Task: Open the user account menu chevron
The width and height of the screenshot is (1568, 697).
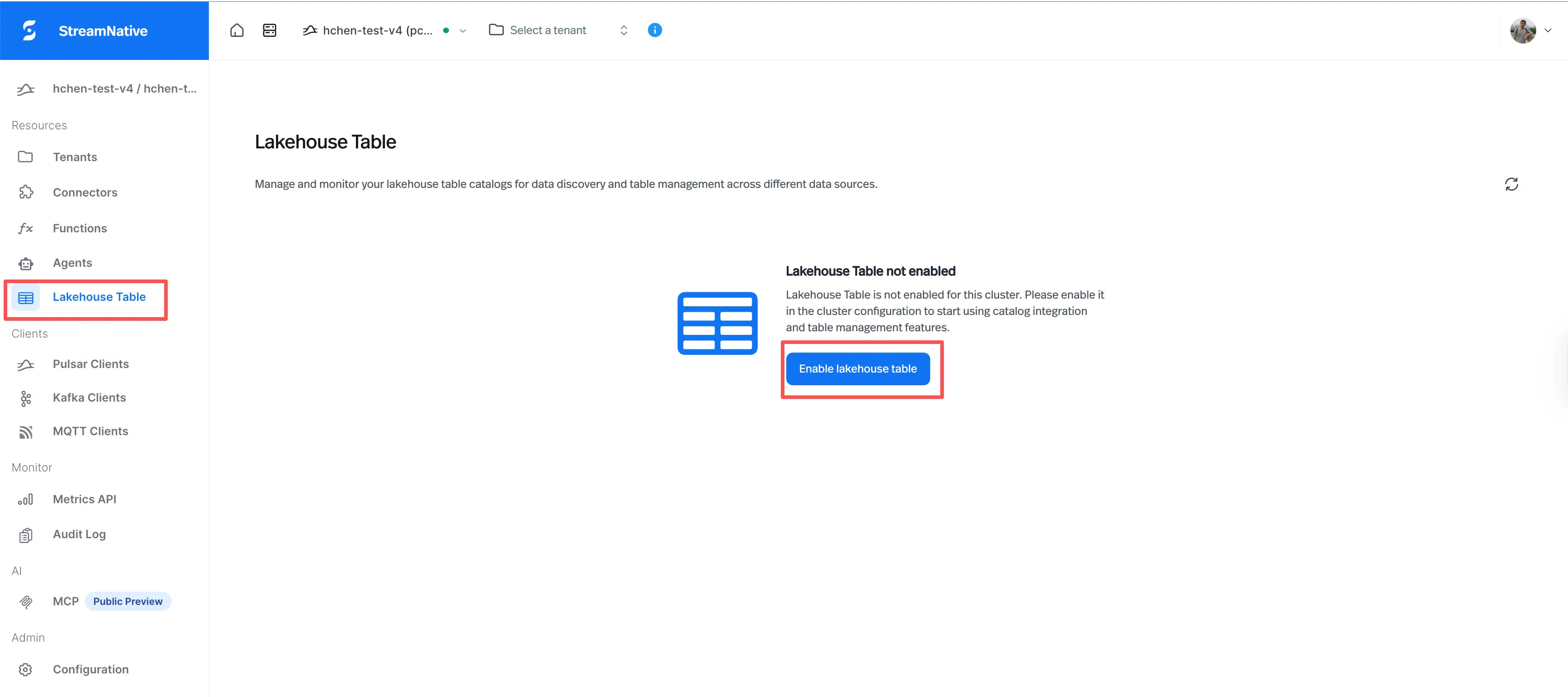Action: 1548,30
